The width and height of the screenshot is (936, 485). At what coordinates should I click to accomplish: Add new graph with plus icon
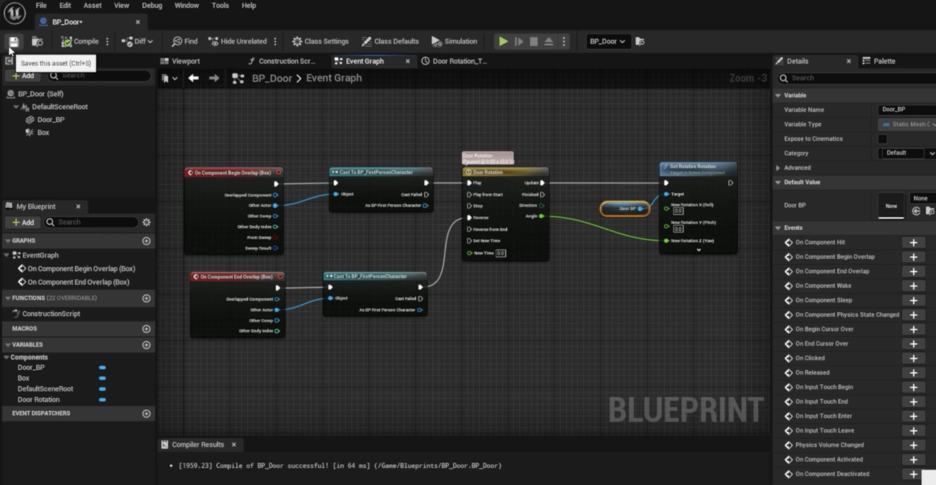[146, 241]
